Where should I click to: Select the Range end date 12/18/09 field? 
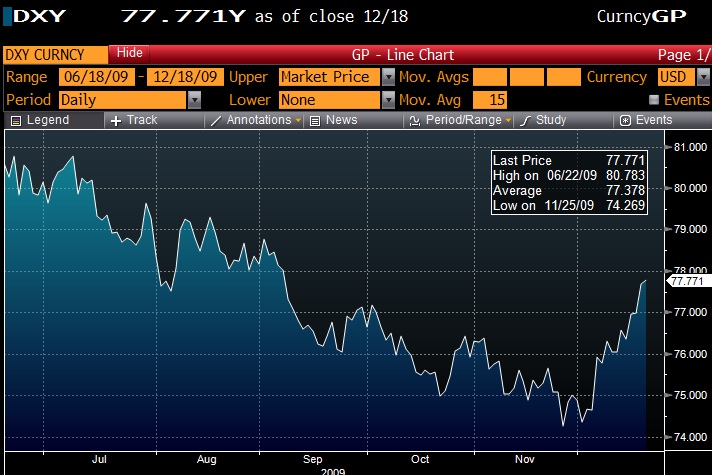[x=185, y=77]
